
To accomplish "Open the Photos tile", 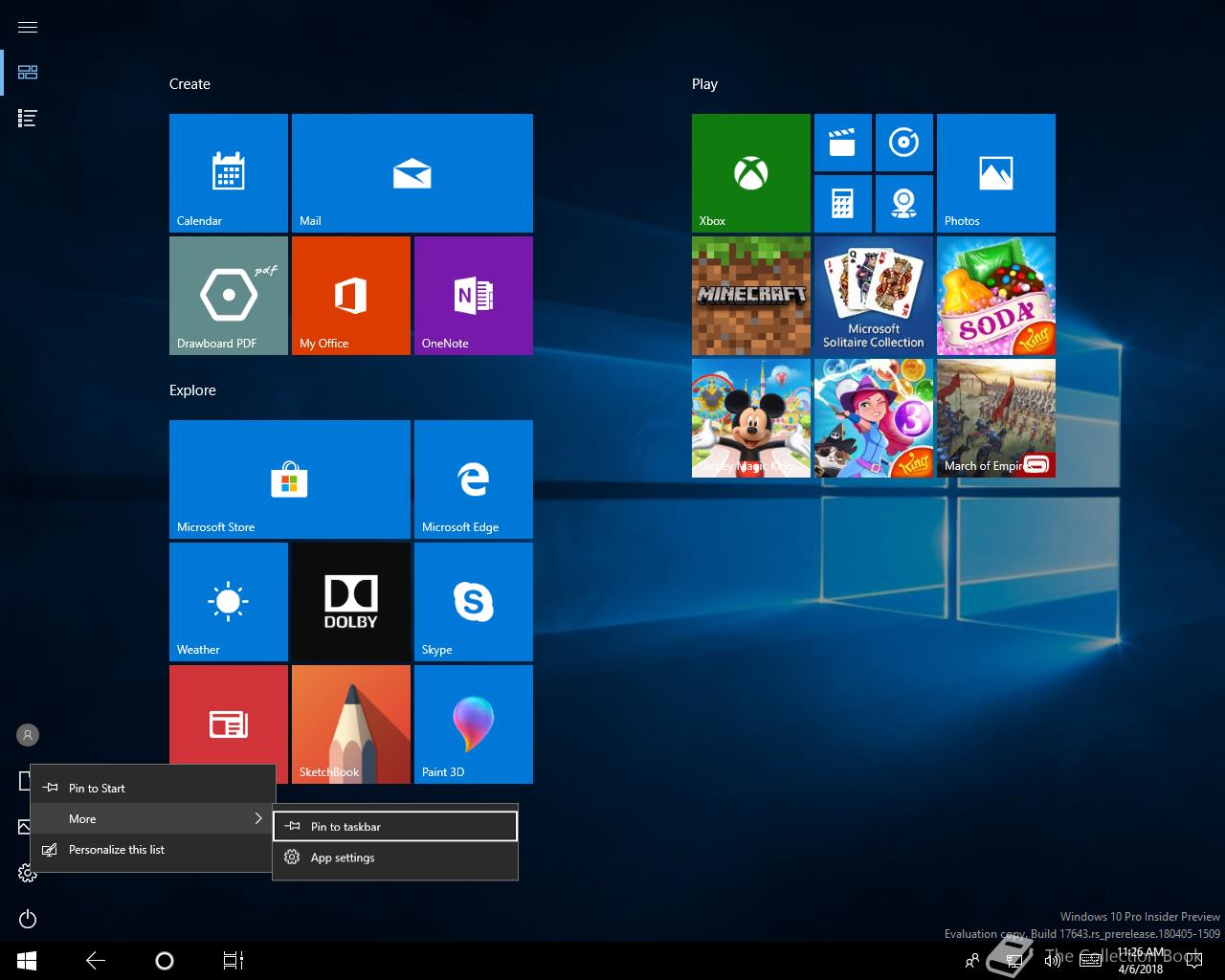I will coord(996,173).
